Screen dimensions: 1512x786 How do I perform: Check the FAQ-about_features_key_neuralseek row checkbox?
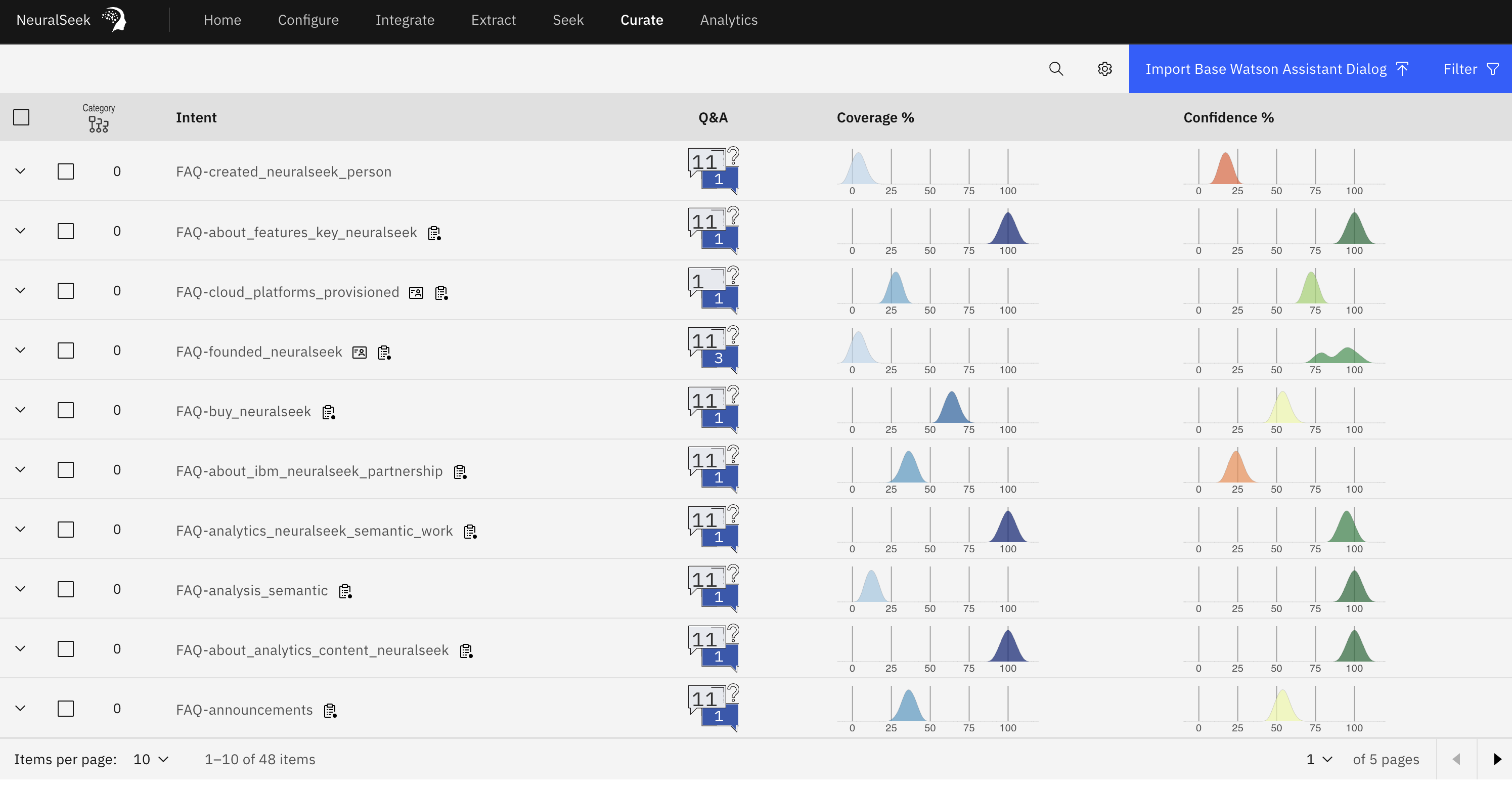pyautogui.click(x=66, y=231)
